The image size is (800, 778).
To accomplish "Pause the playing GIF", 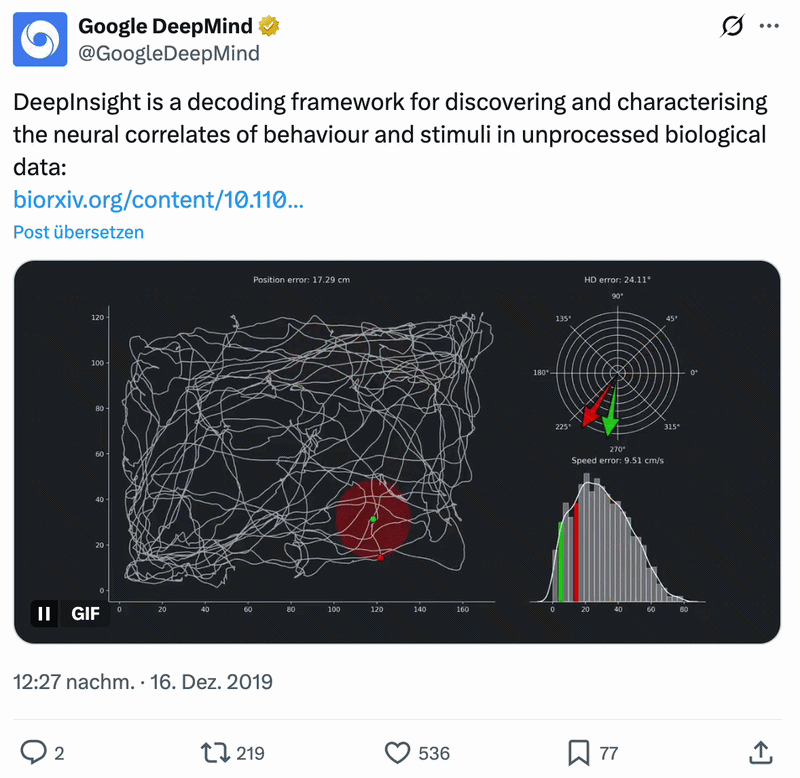I will coord(44,613).
